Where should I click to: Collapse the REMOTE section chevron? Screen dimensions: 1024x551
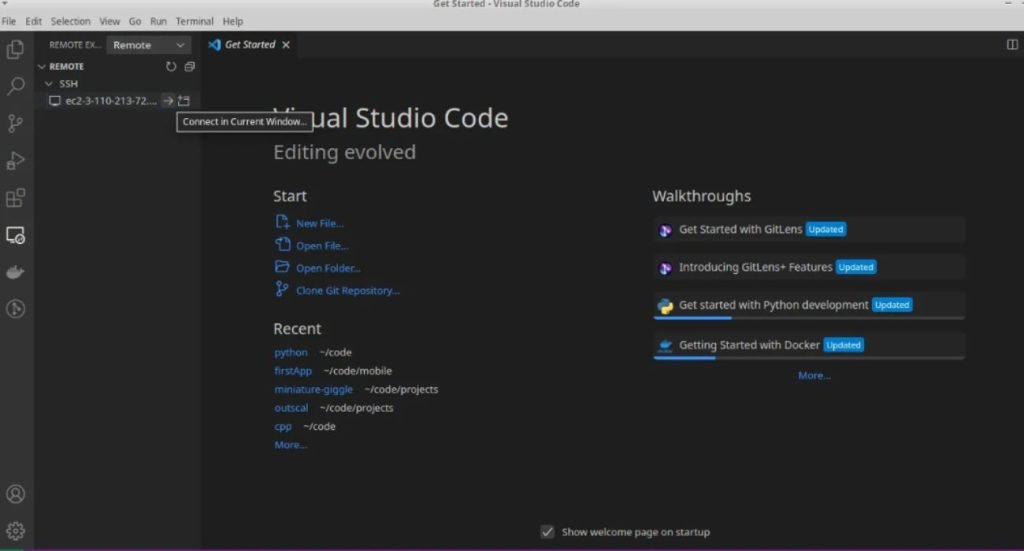click(42, 67)
